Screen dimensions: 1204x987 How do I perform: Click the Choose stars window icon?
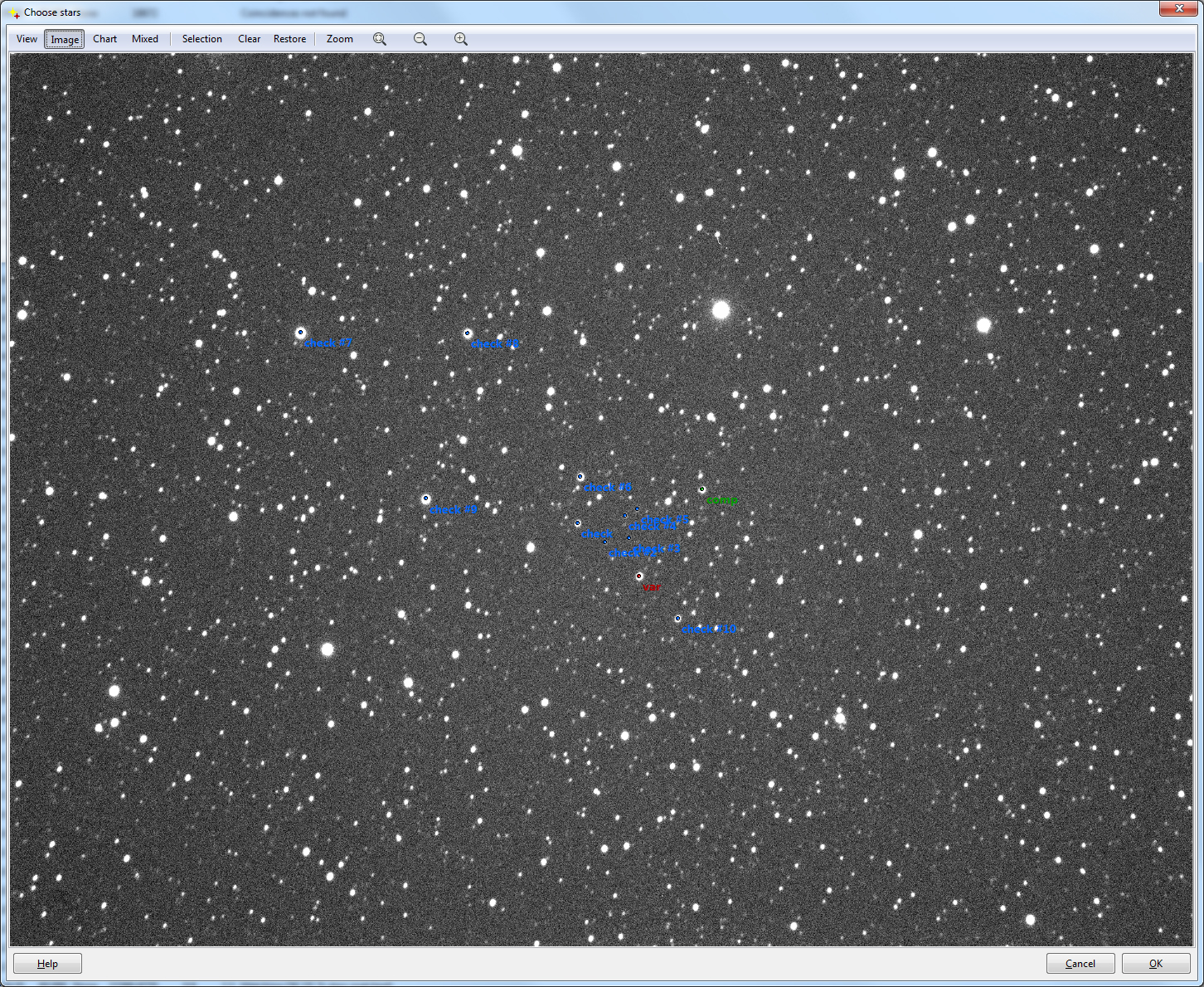coord(13,12)
